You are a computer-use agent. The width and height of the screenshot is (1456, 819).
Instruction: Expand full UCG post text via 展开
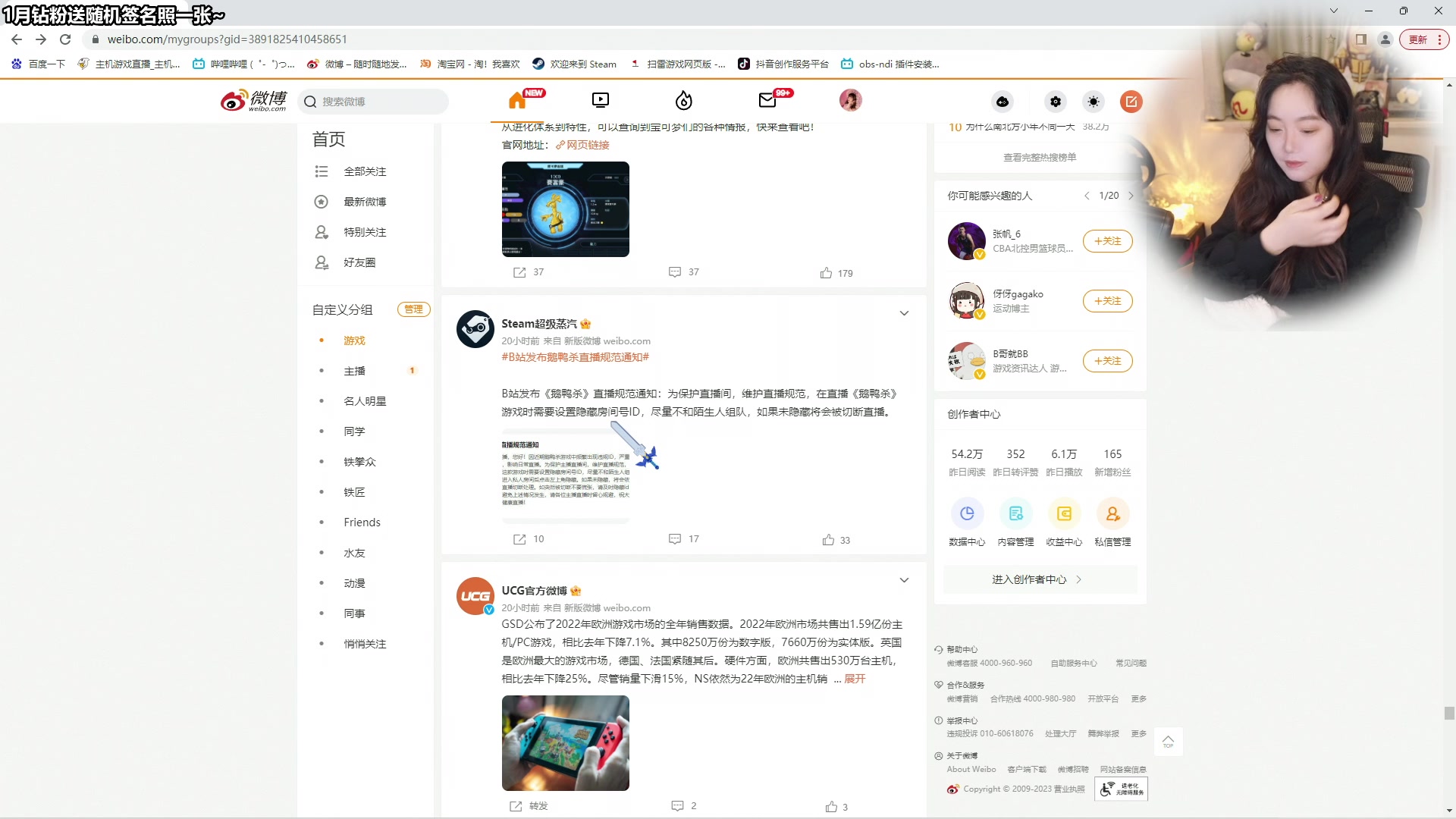[855, 679]
